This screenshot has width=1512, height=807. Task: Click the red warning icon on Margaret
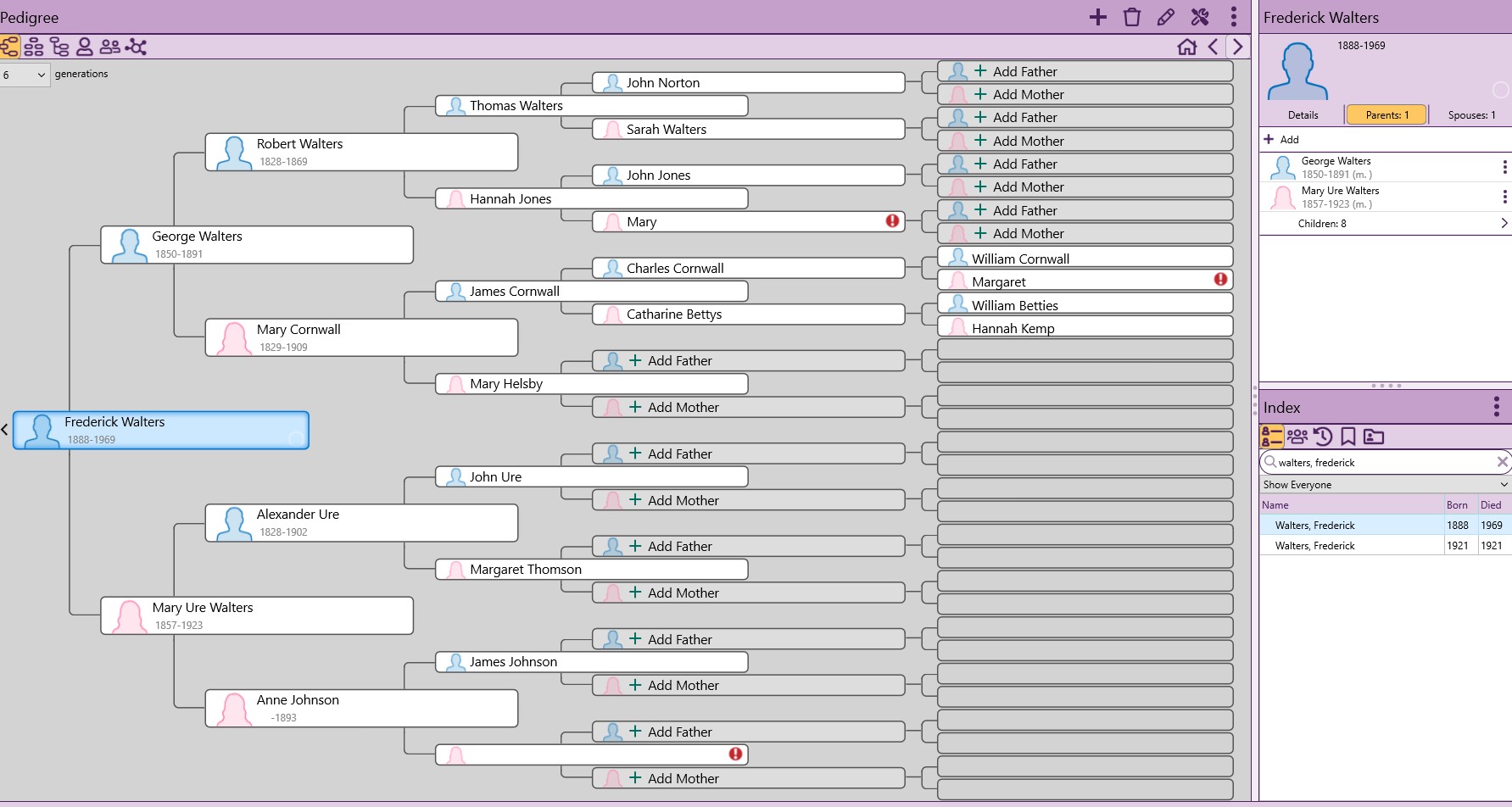1220,279
